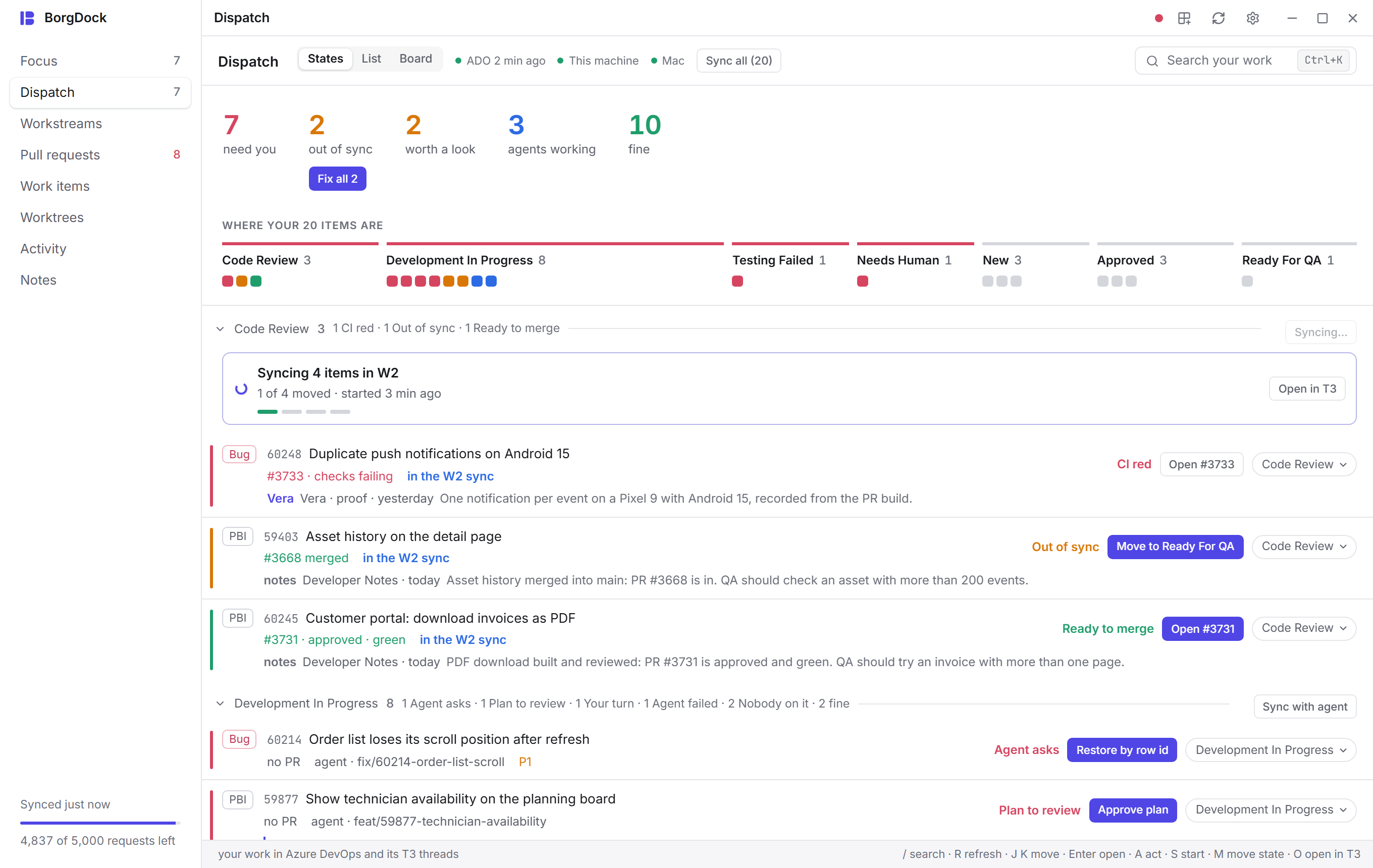Viewport: 1373px width, 868px height.
Task: Open state dropdown for Duplicate push notifications
Action: (1304, 464)
